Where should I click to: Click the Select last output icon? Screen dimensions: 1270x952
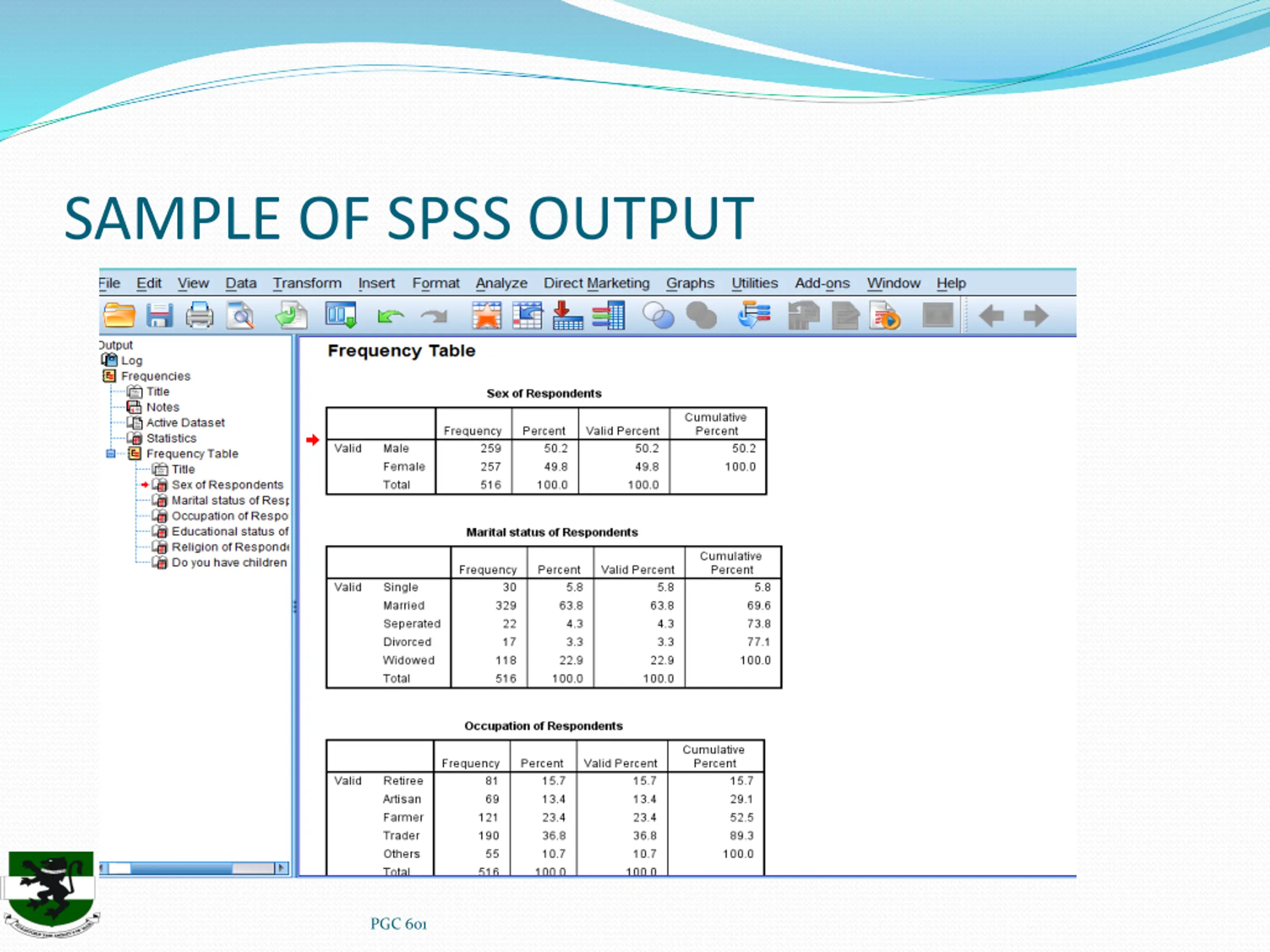click(754, 315)
